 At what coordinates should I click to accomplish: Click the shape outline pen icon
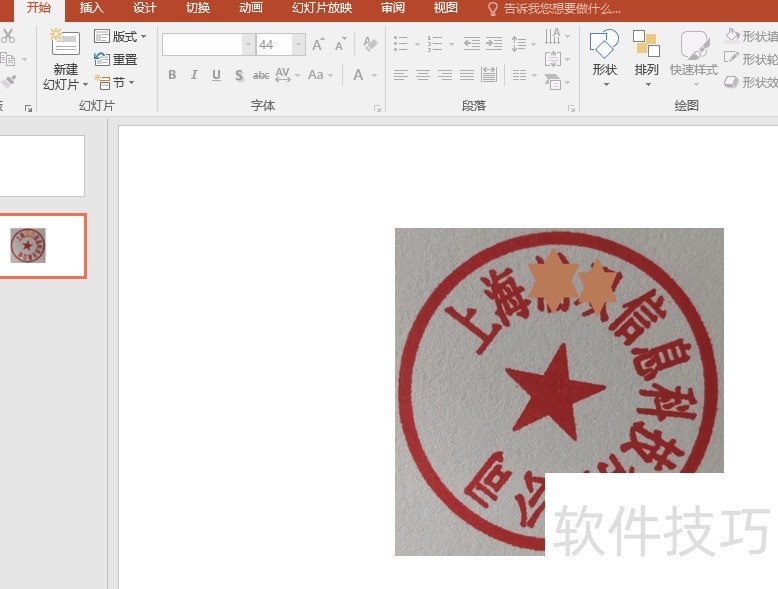(x=731, y=59)
